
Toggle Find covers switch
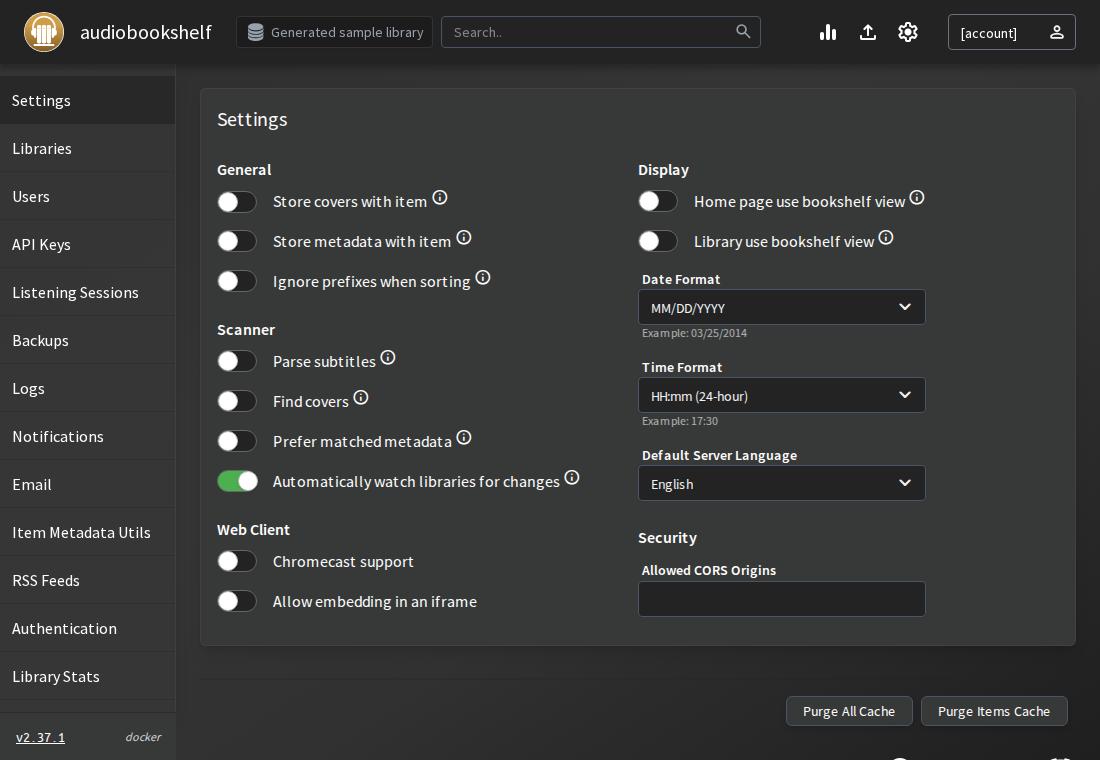[237, 402]
